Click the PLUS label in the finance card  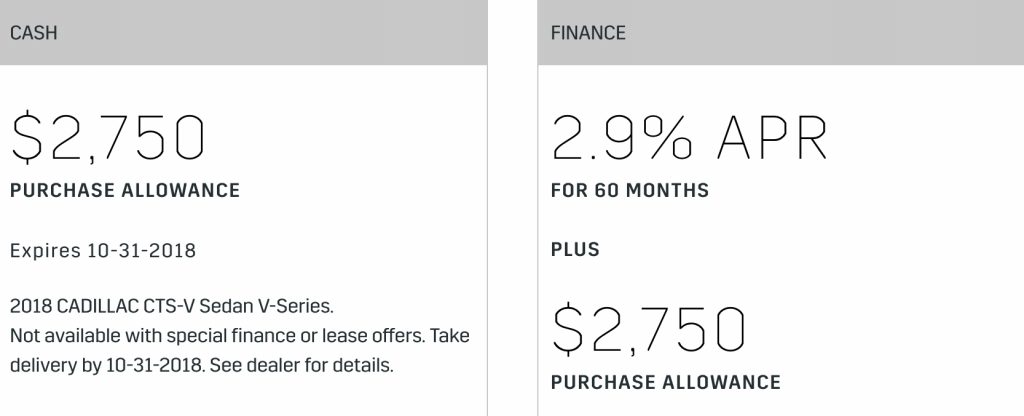(x=575, y=249)
